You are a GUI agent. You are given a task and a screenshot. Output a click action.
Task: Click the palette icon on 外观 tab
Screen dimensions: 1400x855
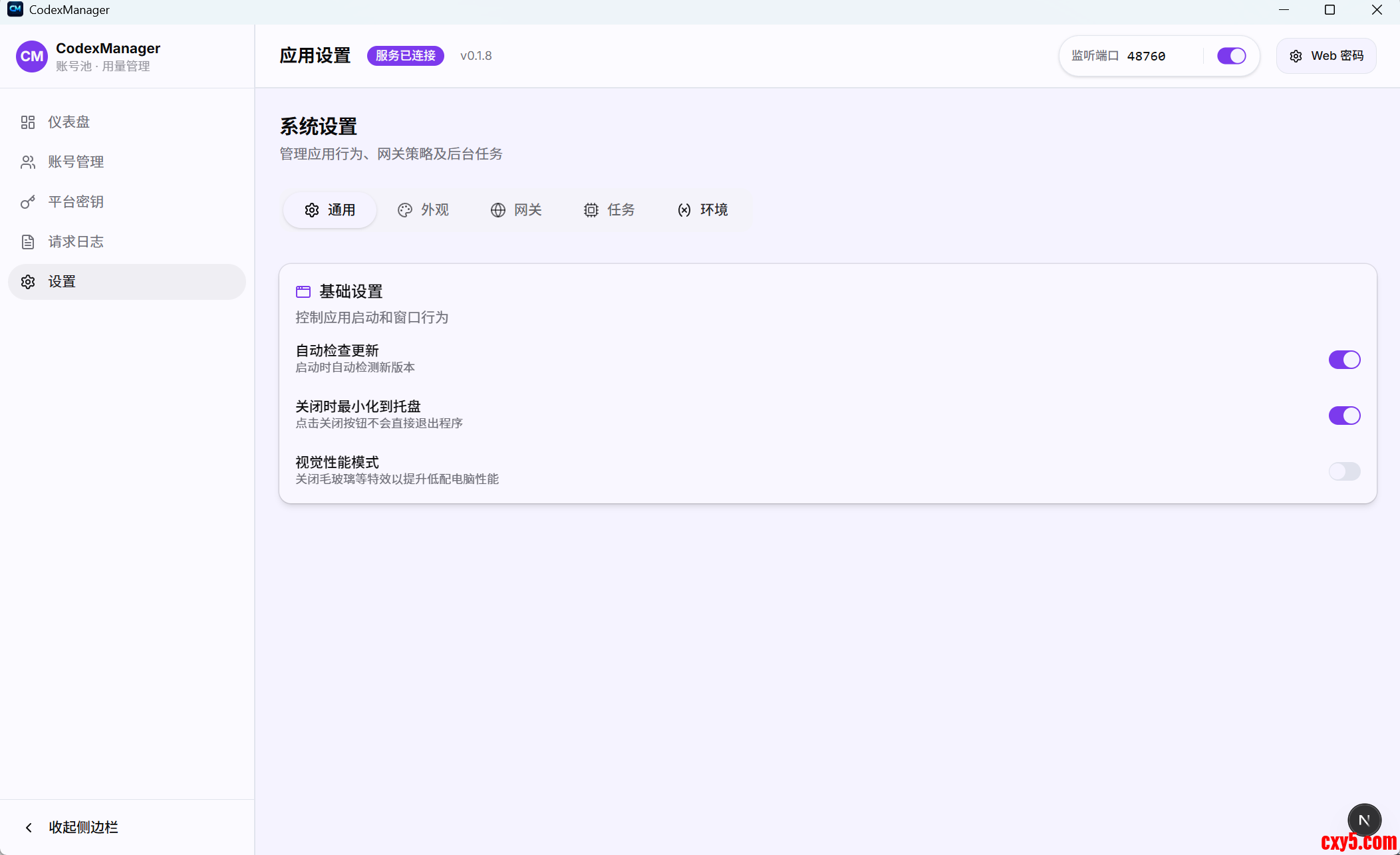[x=405, y=210]
